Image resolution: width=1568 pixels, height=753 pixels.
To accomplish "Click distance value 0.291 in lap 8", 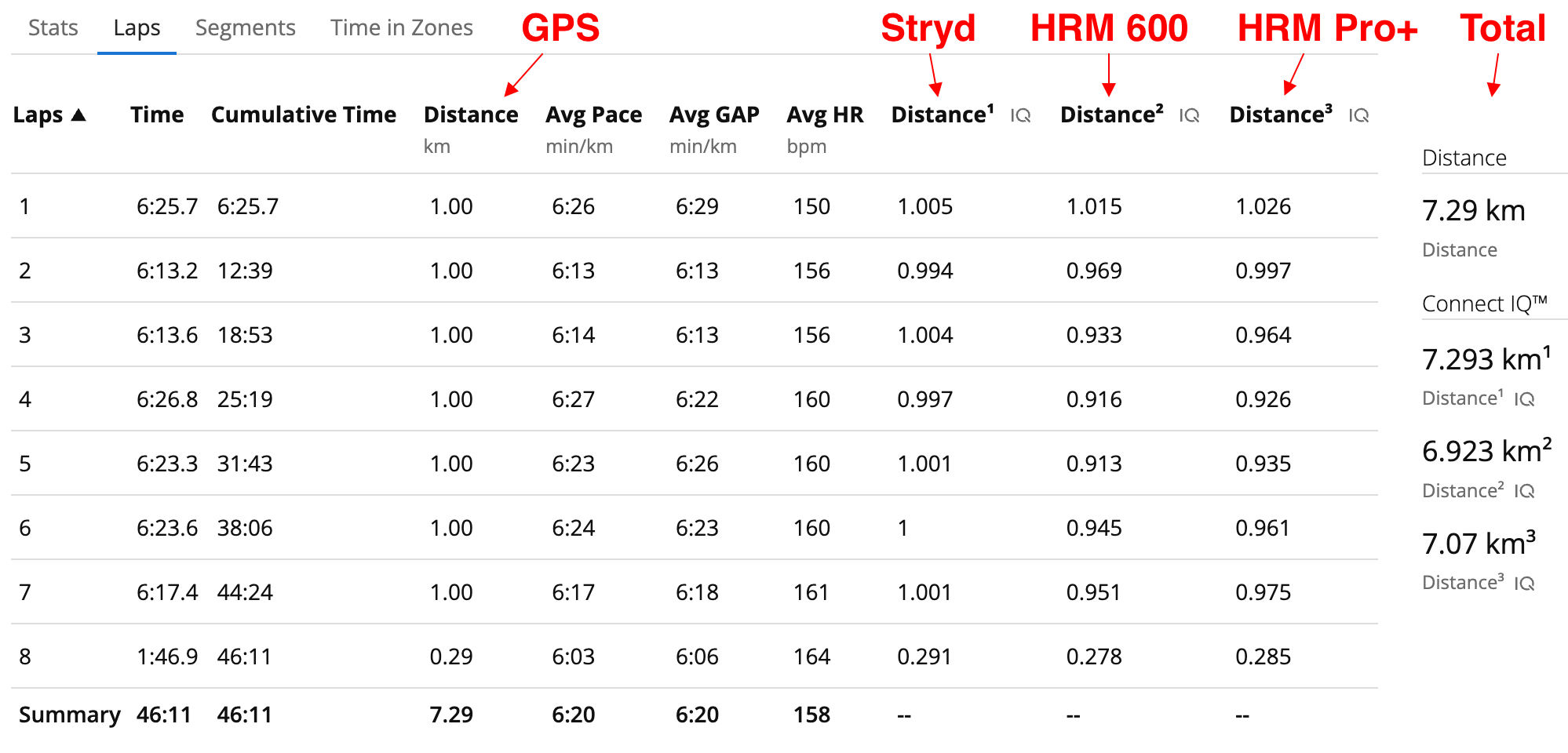I will click(x=924, y=657).
